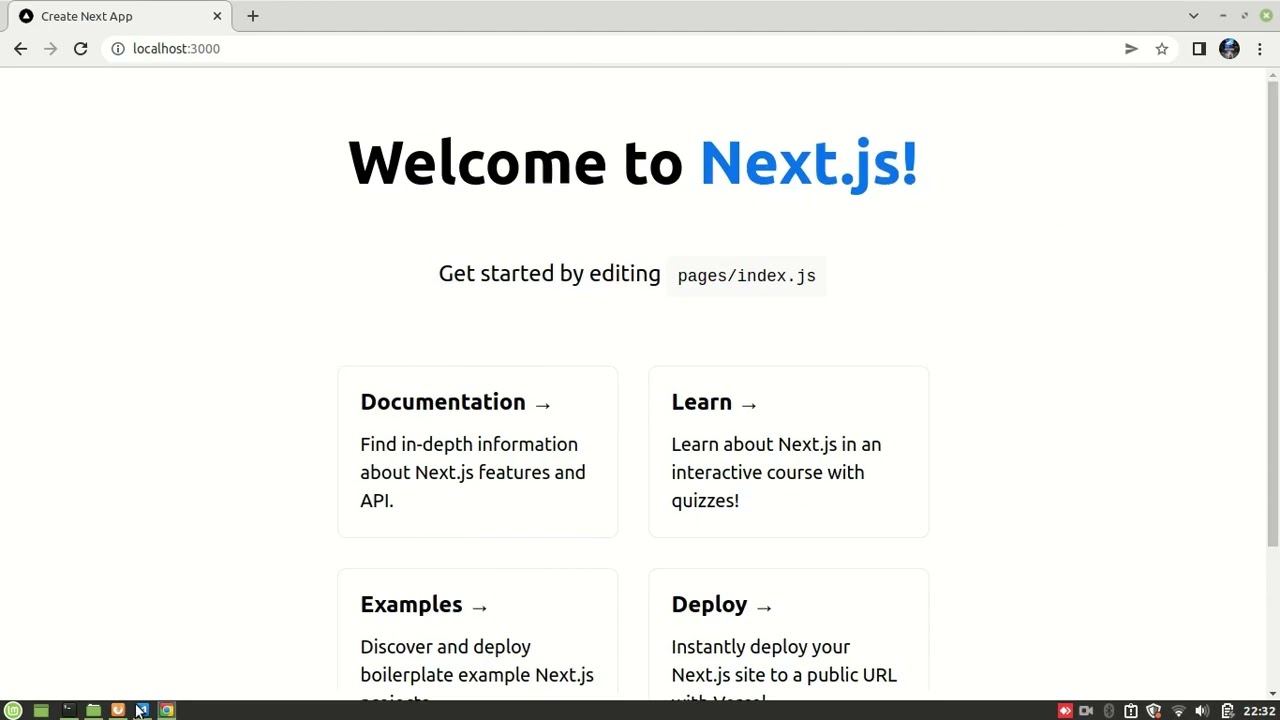
Task: View site information icon beside the URL
Action: (x=118, y=48)
